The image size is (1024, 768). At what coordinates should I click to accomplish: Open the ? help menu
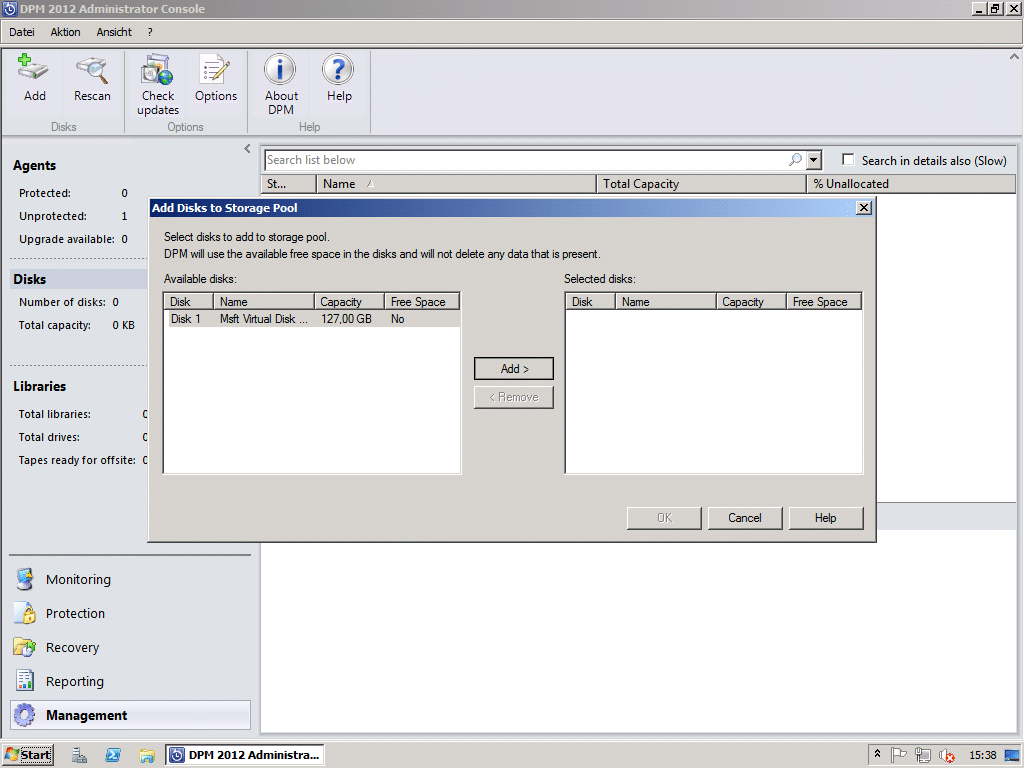pos(150,32)
